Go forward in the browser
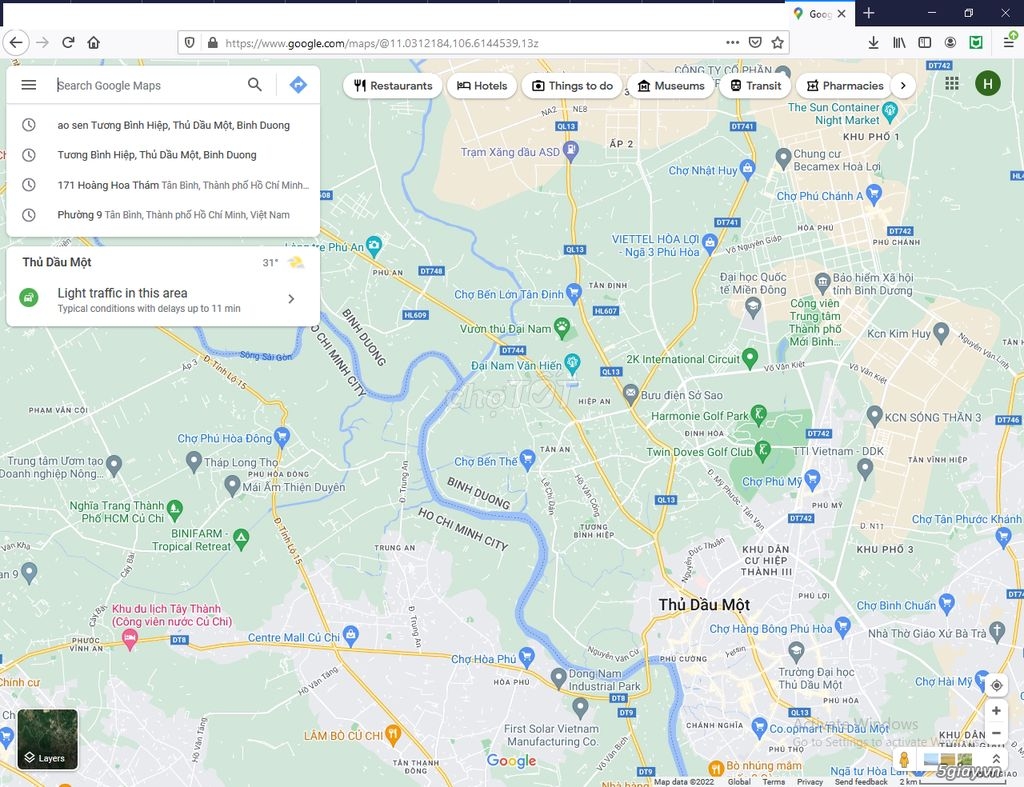The width and height of the screenshot is (1024, 787). click(42, 43)
